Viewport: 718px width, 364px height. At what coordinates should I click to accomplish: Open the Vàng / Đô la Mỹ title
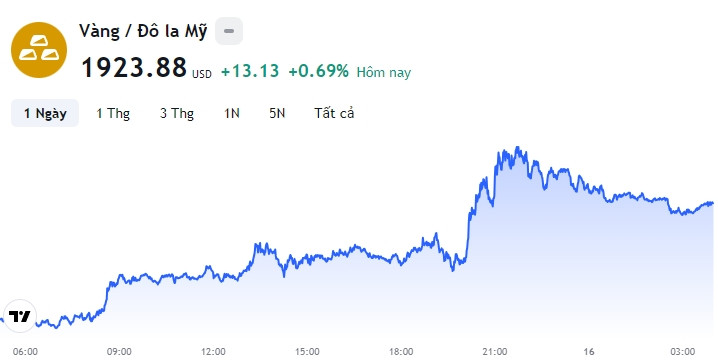coord(143,32)
